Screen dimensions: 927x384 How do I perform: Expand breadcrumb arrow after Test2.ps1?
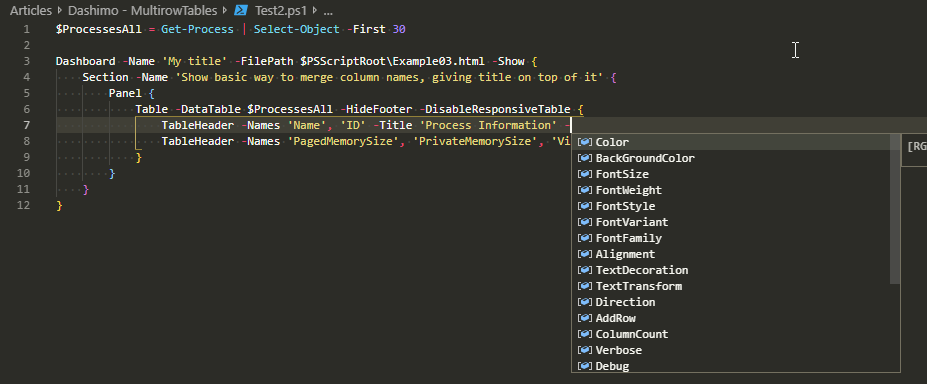pyautogui.click(x=315, y=11)
